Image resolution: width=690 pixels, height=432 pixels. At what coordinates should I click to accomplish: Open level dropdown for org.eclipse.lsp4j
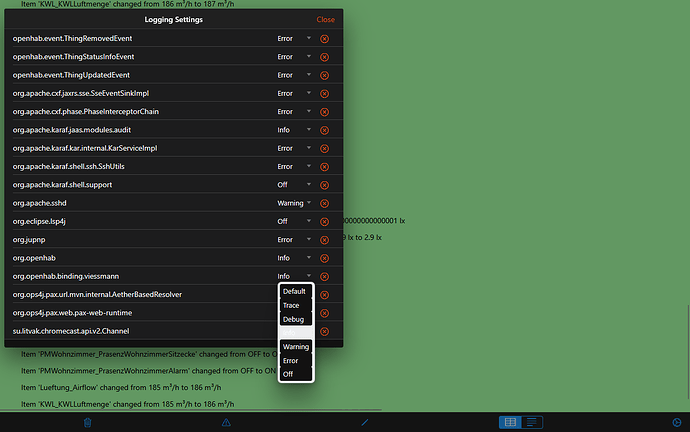point(294,221)
